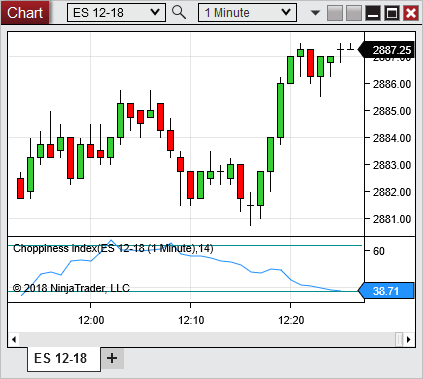
Task: Click the 2018 NinjaTrader, LLC copyright text
Action: coord(71,288)
